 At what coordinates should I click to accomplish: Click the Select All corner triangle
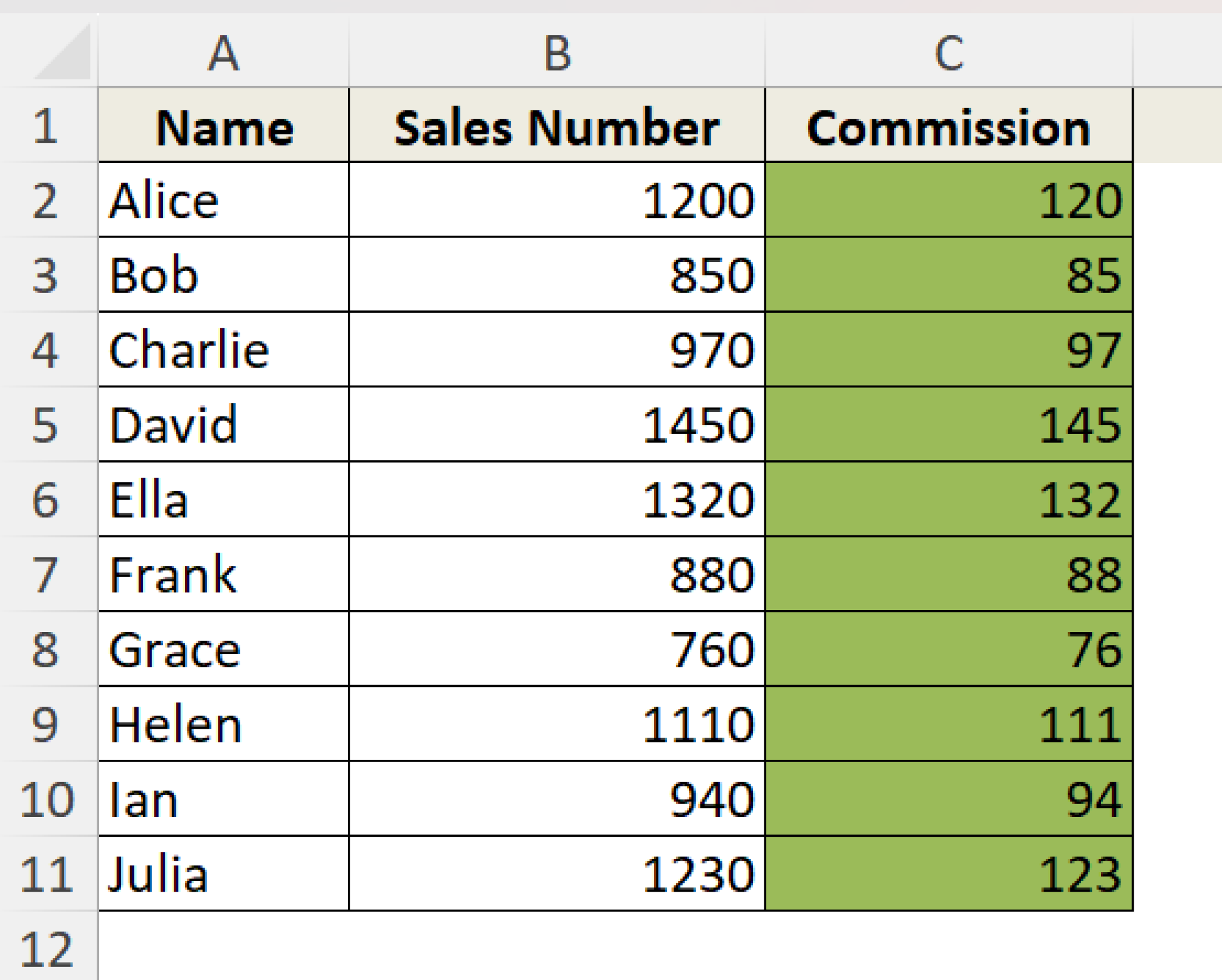click(x=64, y=54)
